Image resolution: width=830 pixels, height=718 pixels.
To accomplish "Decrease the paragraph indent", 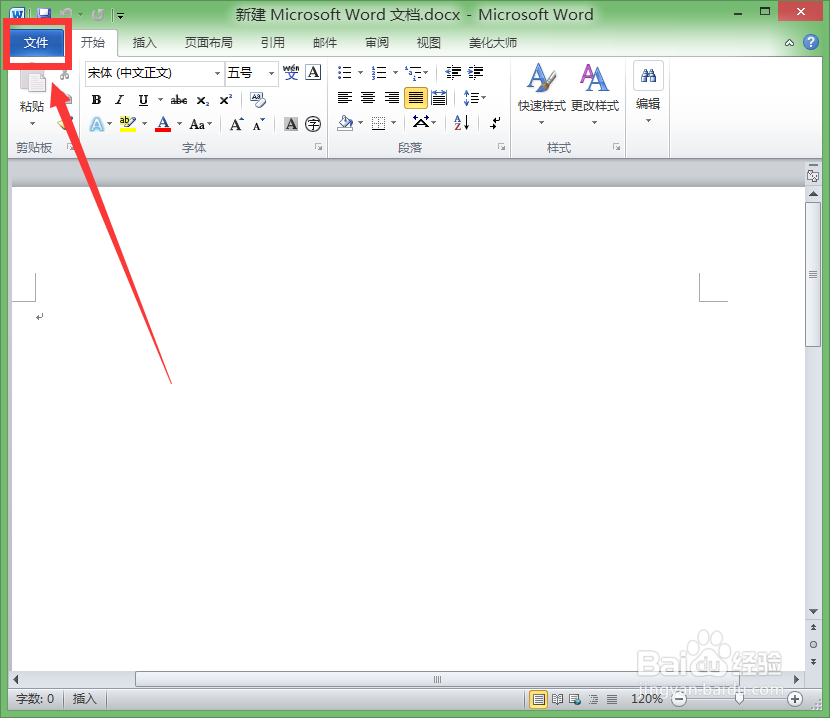I will click(453, 73).
